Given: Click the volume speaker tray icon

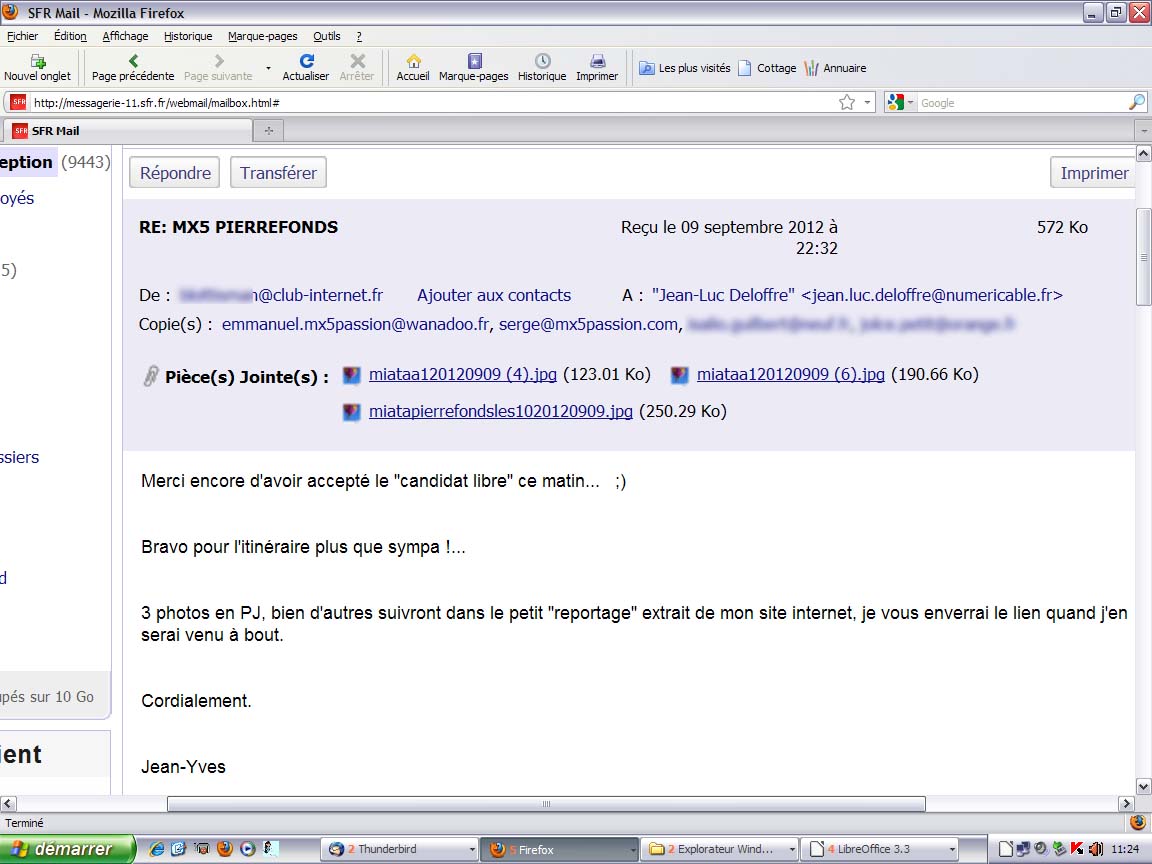Looking at the screenshot, I should (x=1095, y=849).
